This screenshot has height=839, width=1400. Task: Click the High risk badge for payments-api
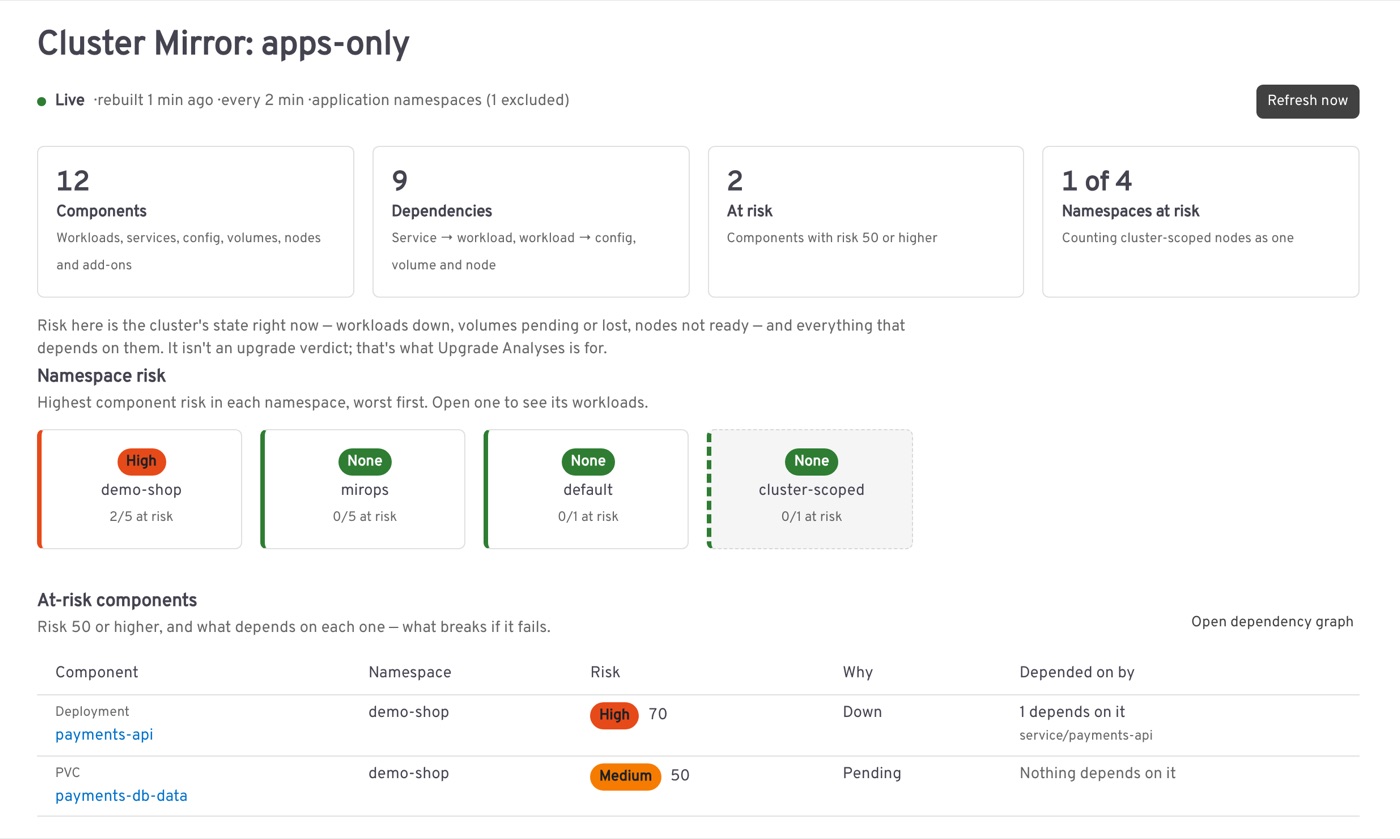pyautogui.click(x=614, y=715)
